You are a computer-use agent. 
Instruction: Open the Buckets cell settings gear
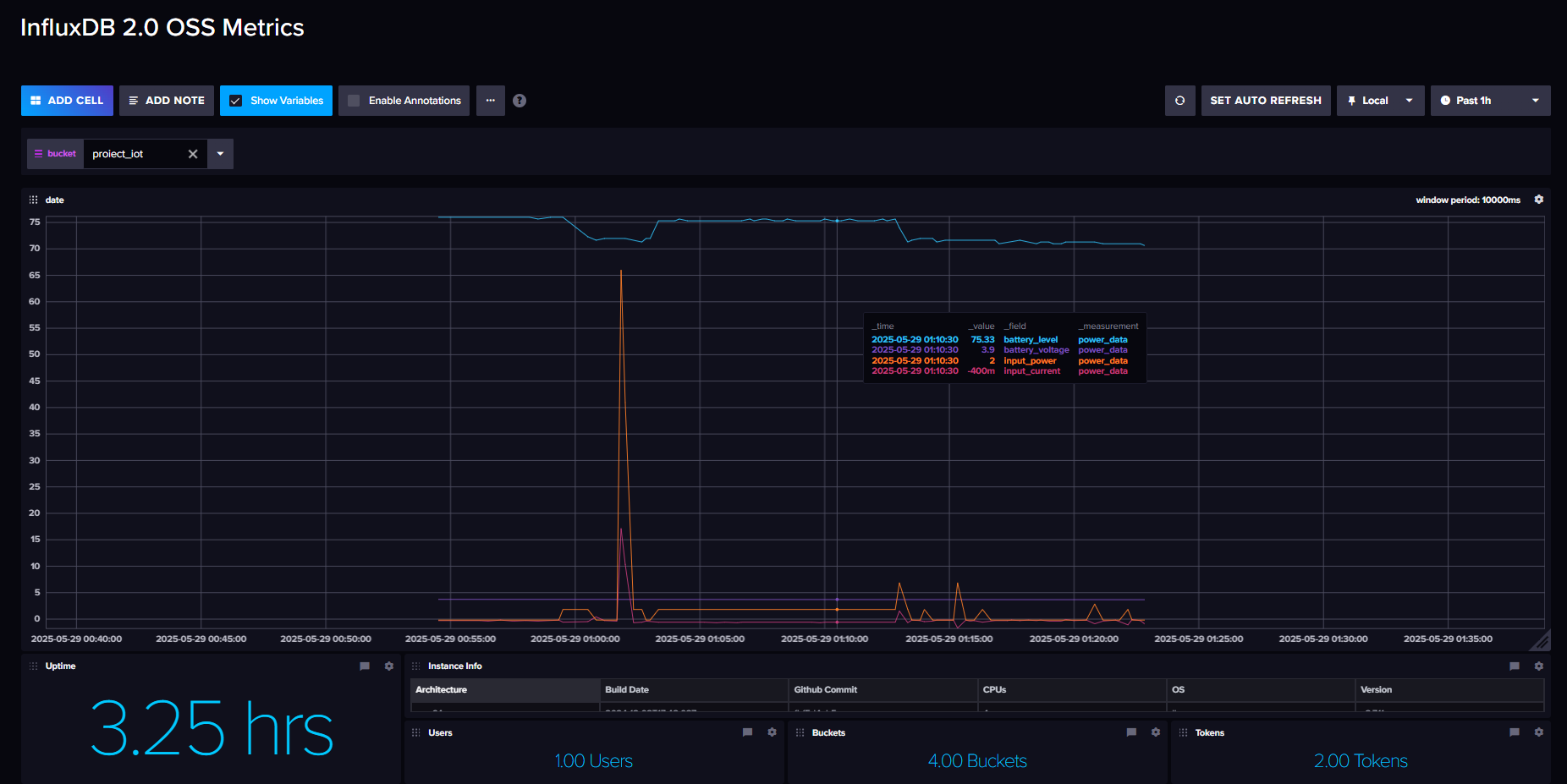(x=1156, y=732)
